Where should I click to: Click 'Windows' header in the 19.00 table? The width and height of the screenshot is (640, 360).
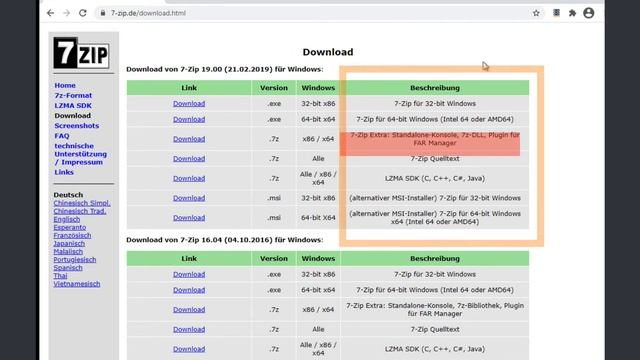(x=318, y=88)
